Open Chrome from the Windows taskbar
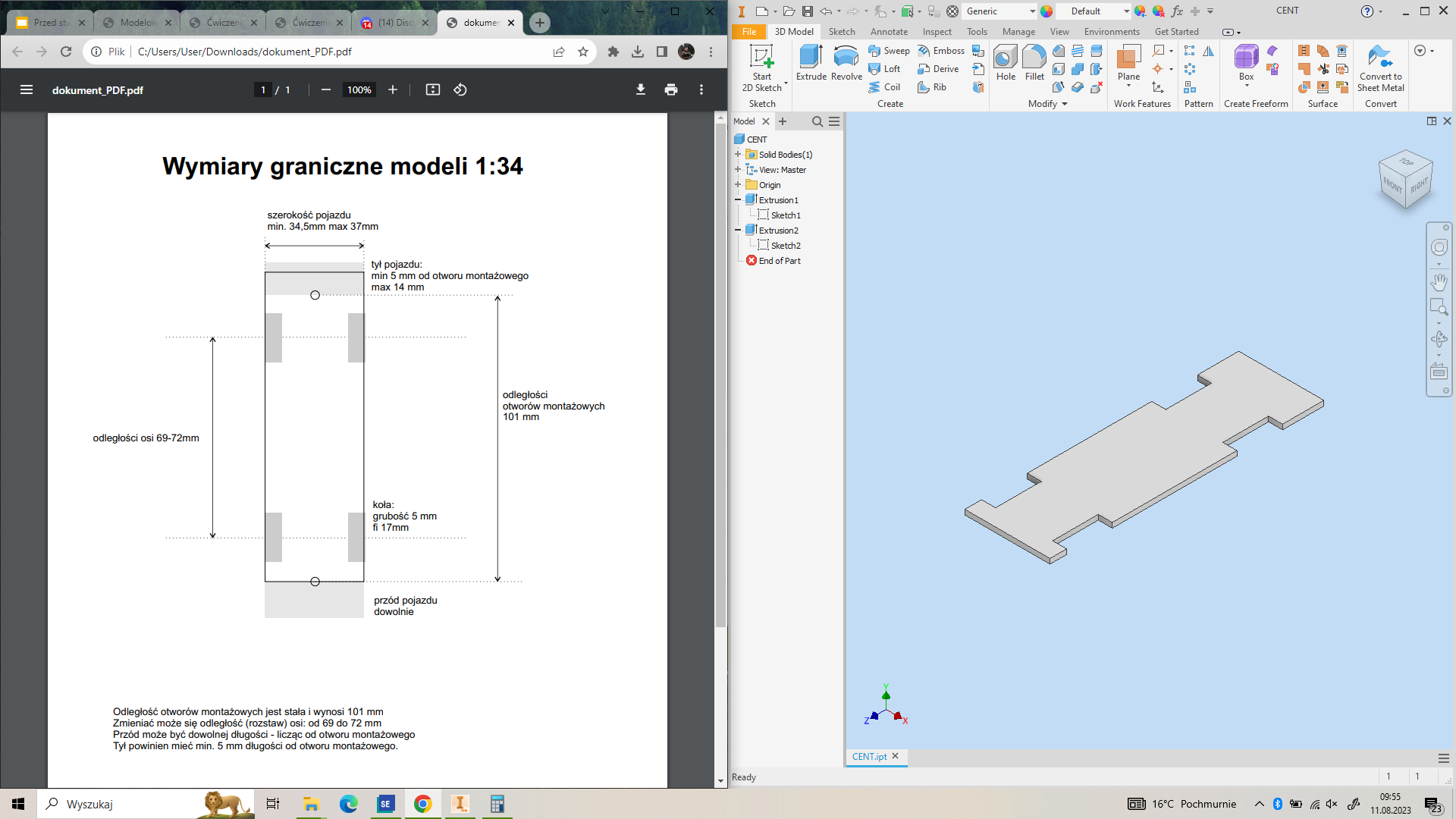The height and width of the screenshot is (819, 1456). tap(423, 804)
